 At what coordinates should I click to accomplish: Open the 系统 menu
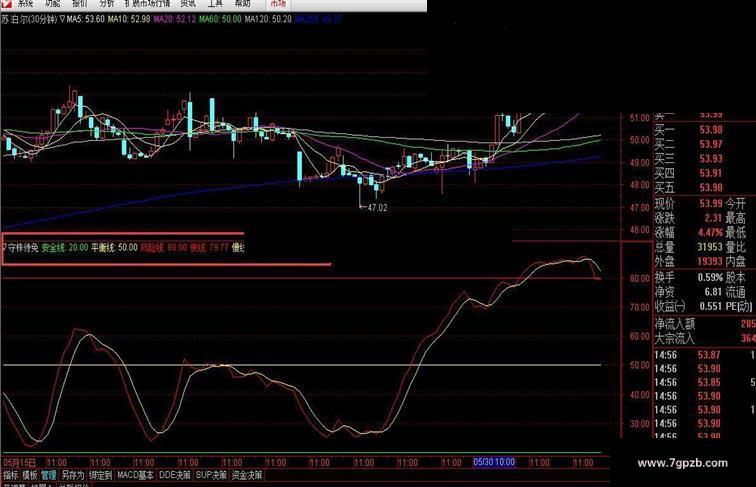[25, 4]
